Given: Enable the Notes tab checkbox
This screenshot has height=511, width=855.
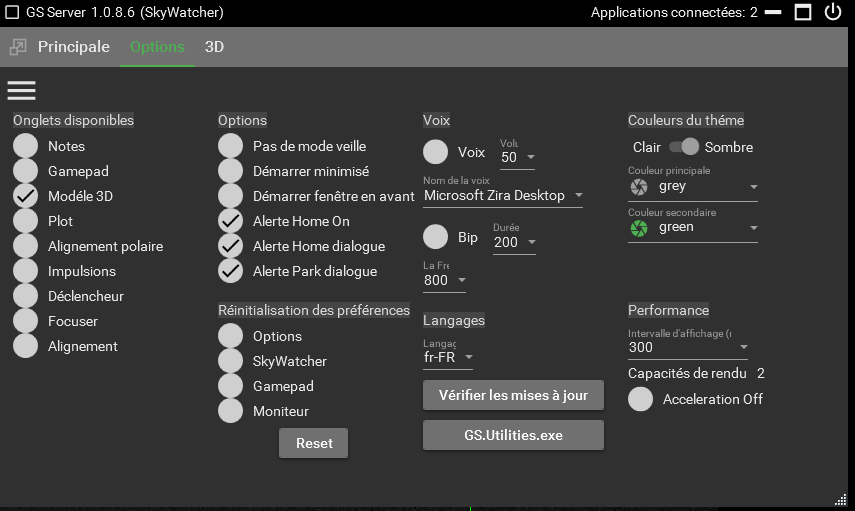Looking at the screenshot, I should tap(26, 146).
